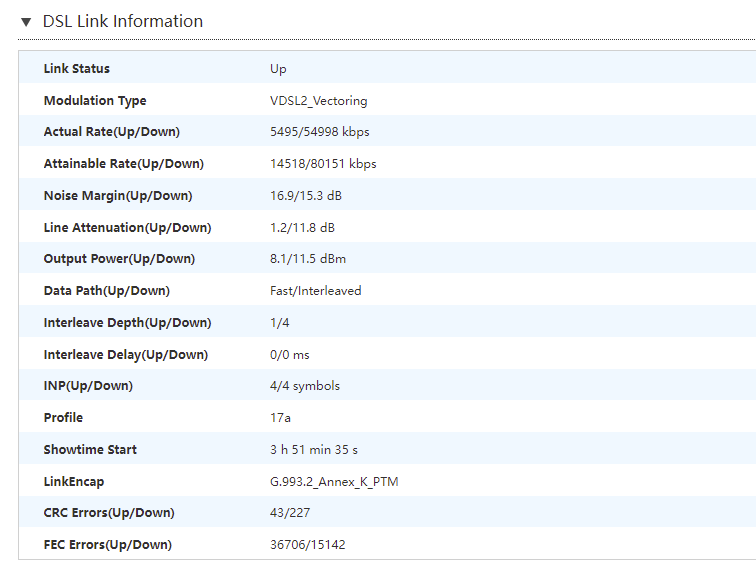The image size is (756, 577).
Task: Click the Profile value 17a
Action: 280,417
